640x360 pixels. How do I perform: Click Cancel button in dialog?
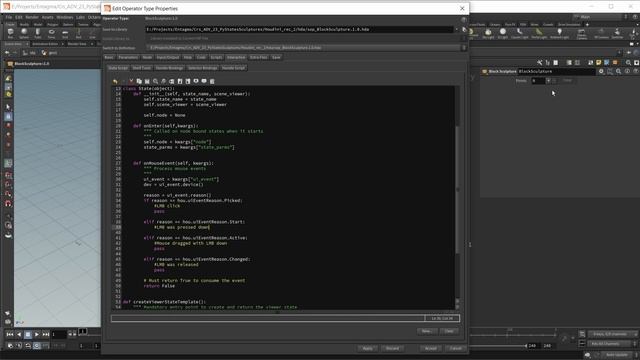pos(456,349)
